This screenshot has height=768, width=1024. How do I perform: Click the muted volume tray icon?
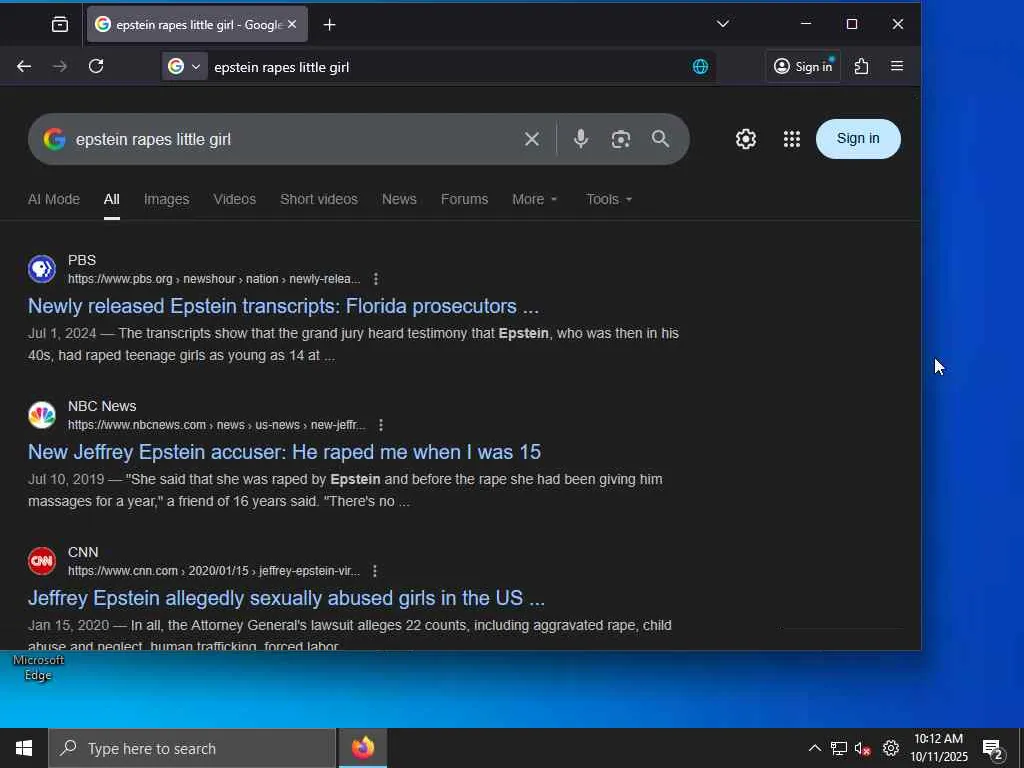point(863,748)
